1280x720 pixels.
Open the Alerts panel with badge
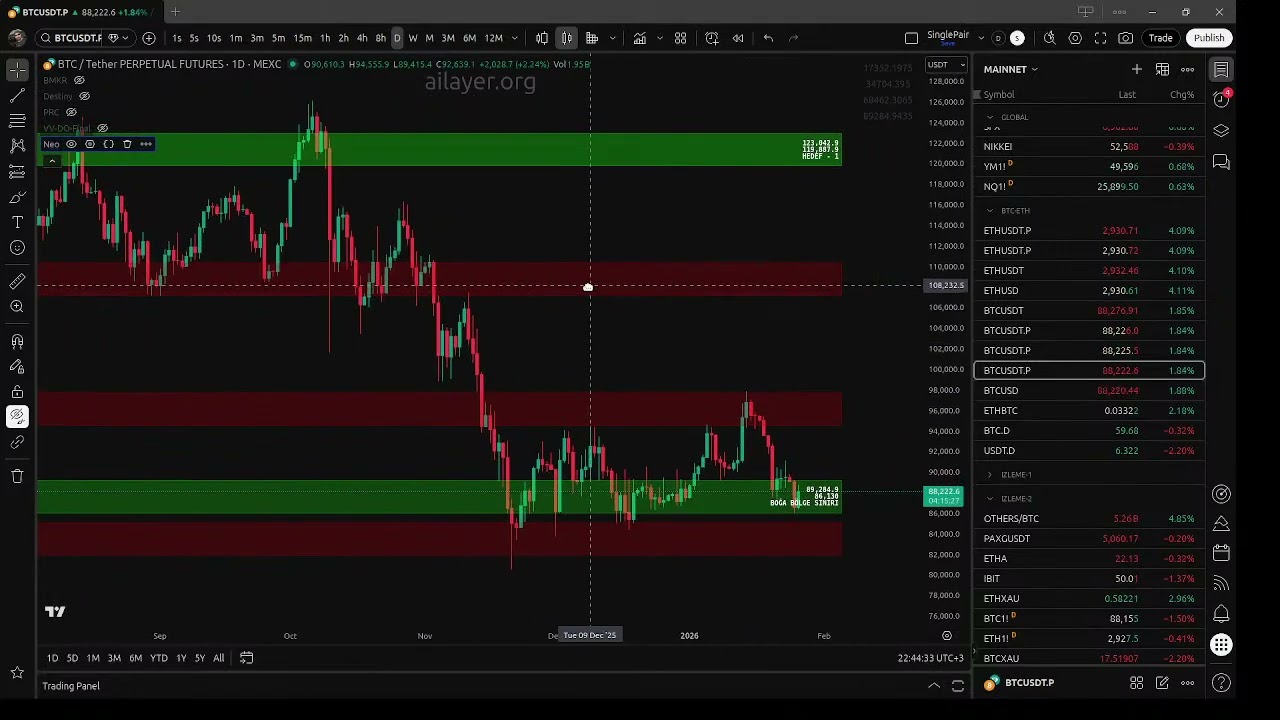[1222, 98]
